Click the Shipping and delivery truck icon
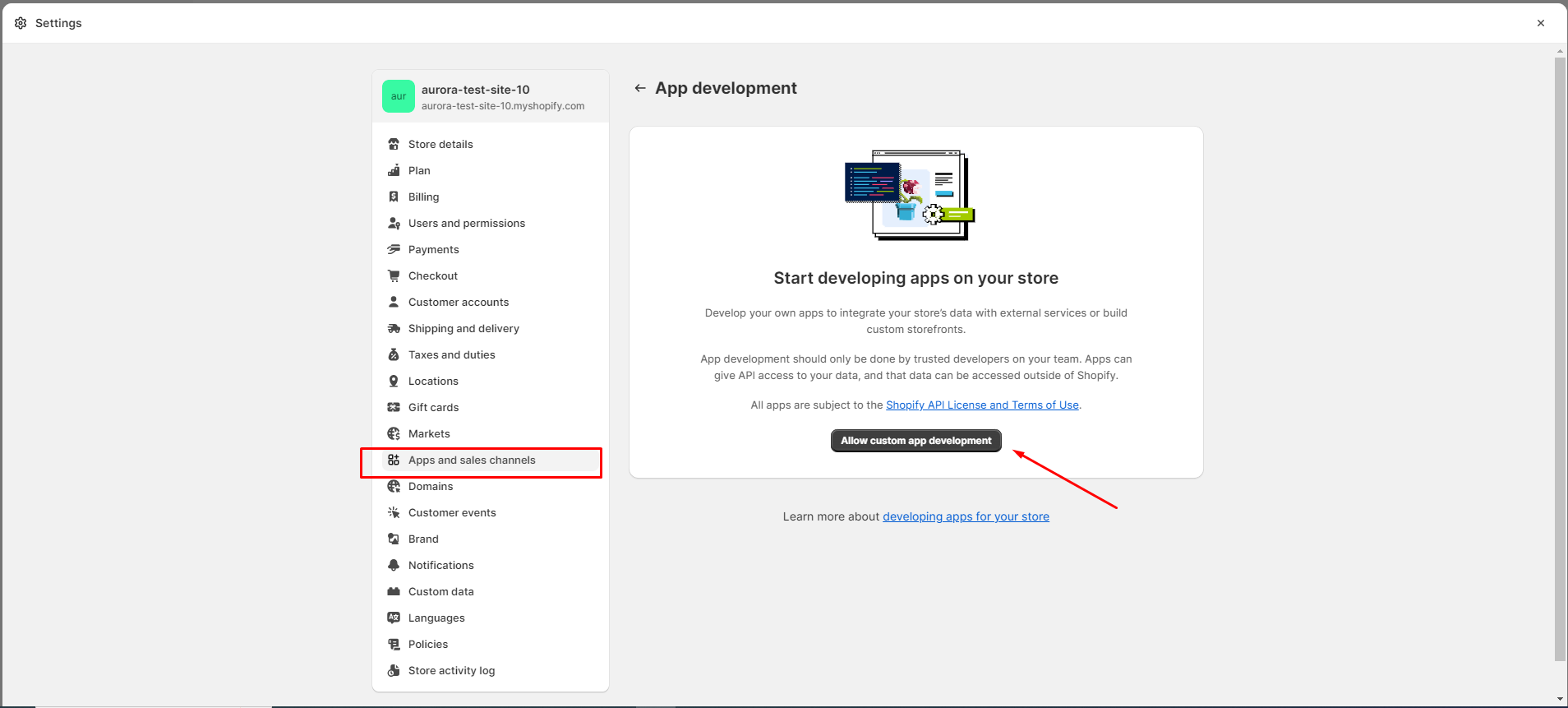 [394, 328]
